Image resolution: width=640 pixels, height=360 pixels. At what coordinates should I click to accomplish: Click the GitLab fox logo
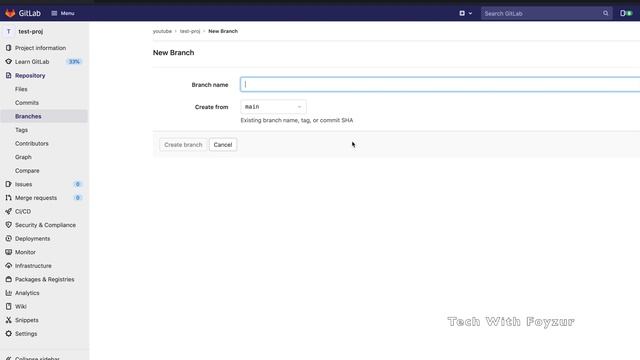click(x=10, y=13)
